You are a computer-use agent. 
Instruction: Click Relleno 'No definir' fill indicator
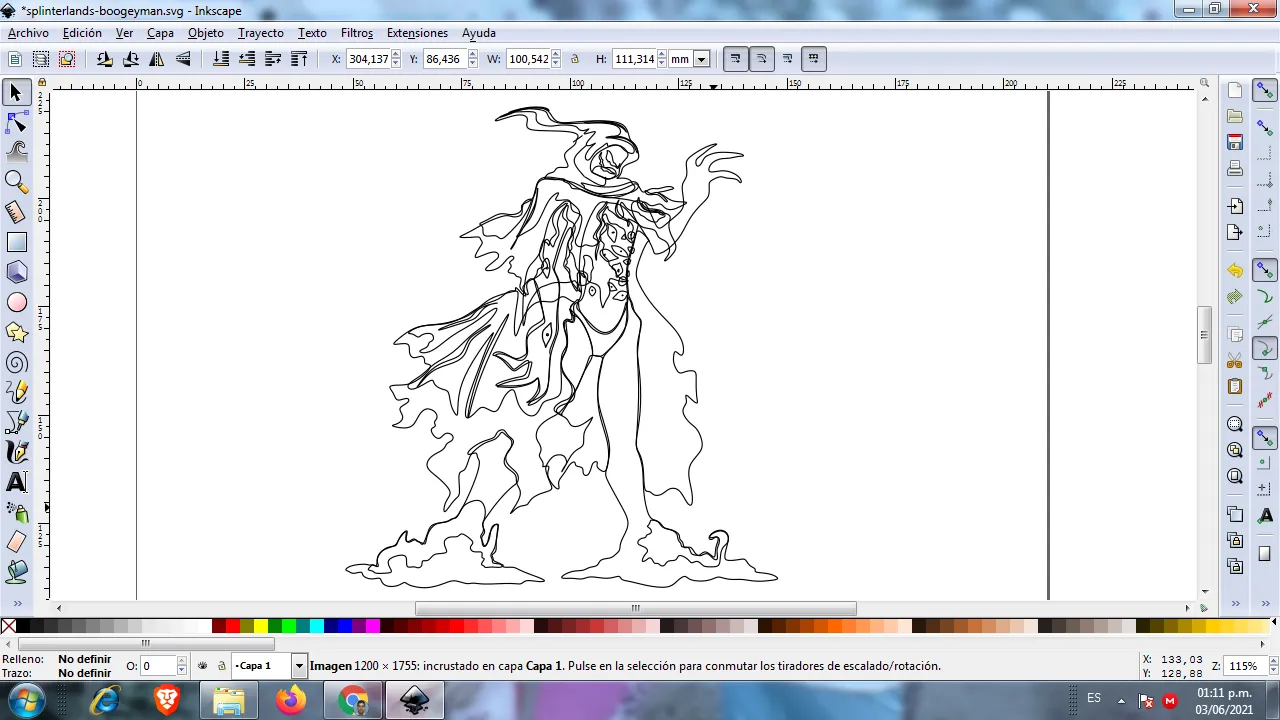(x=84, y=659)
